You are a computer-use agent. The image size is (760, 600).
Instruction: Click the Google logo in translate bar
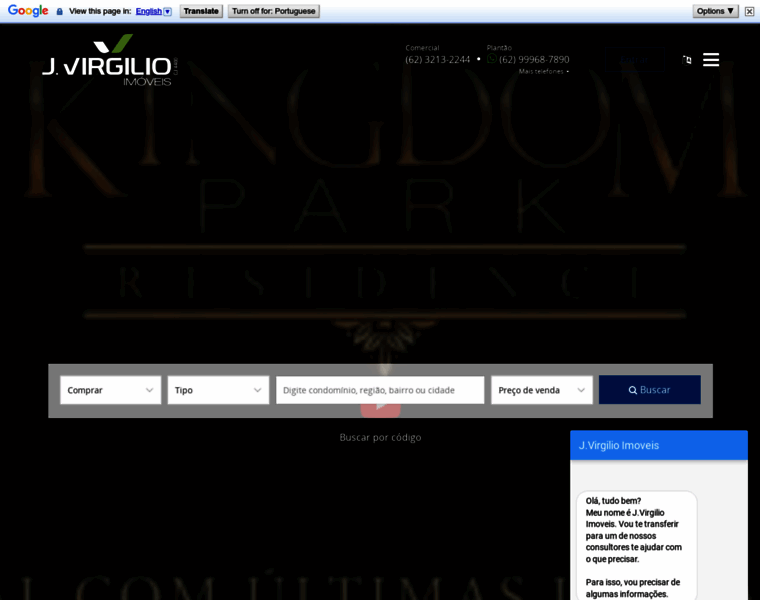pos(28,11)
